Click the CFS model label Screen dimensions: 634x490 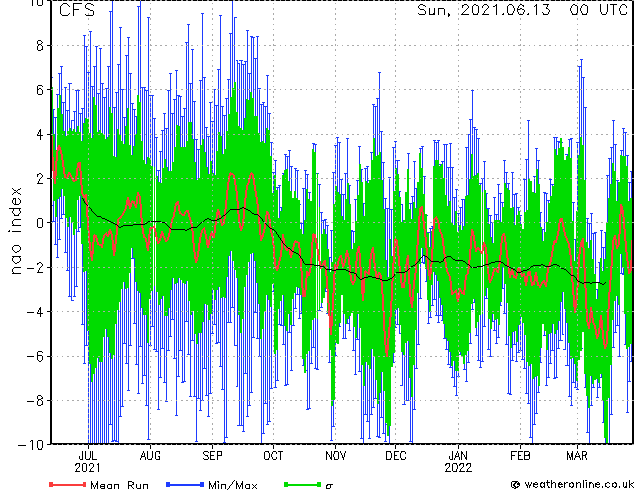click(77, 10)
